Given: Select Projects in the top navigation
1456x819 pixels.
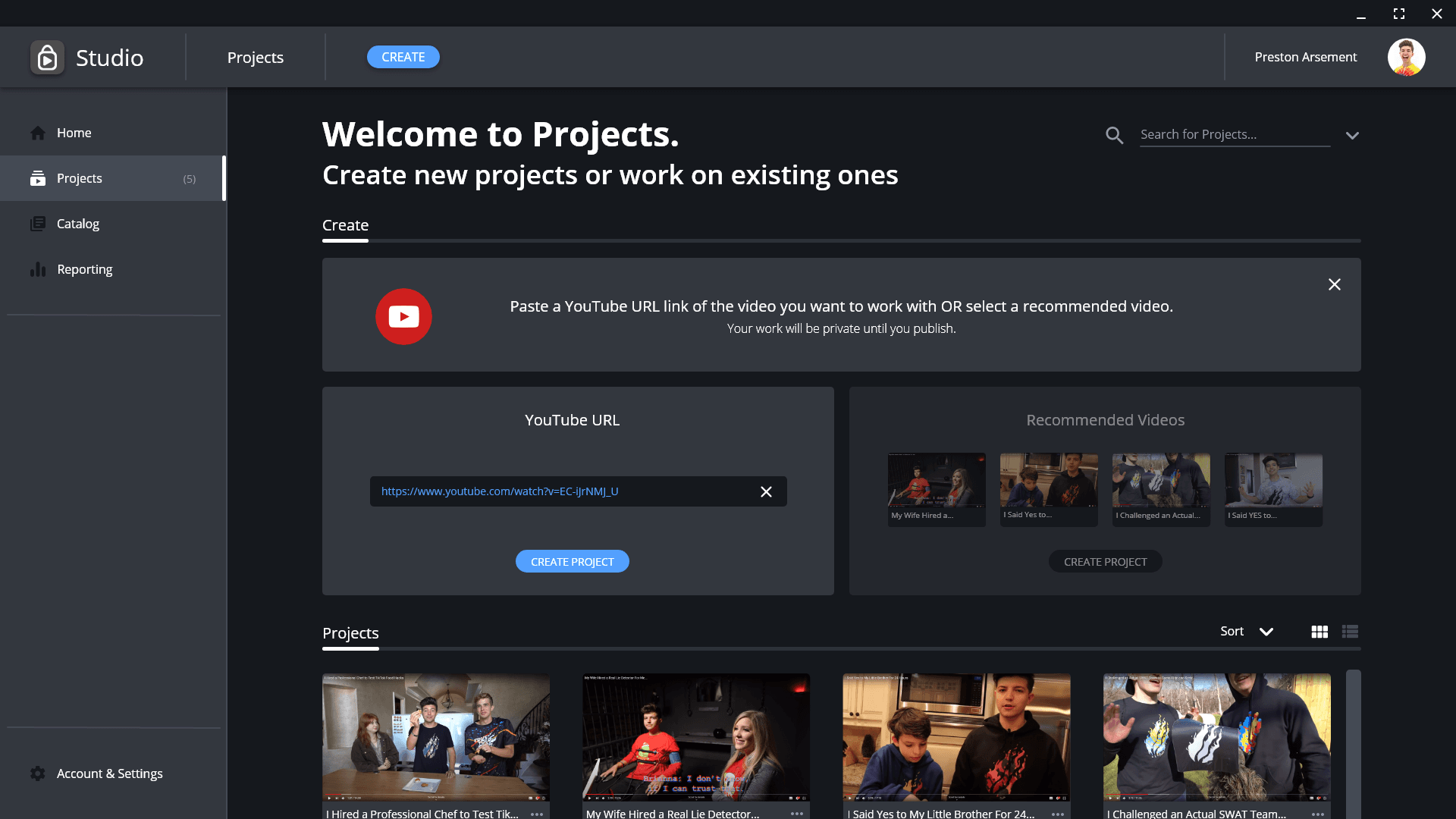Looking at the screenshot, I should point(255,57).
